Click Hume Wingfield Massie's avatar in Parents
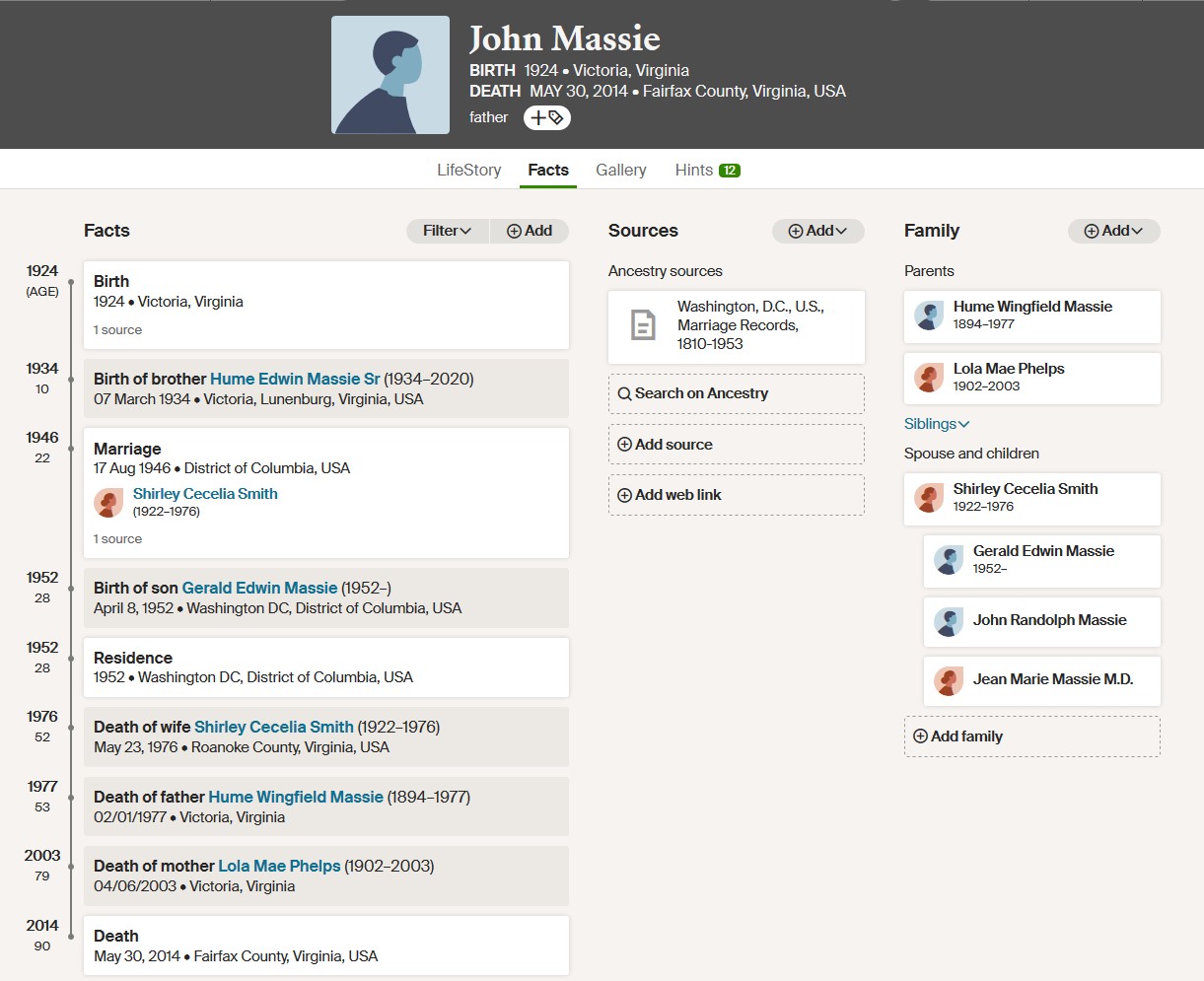 [929, 315]
